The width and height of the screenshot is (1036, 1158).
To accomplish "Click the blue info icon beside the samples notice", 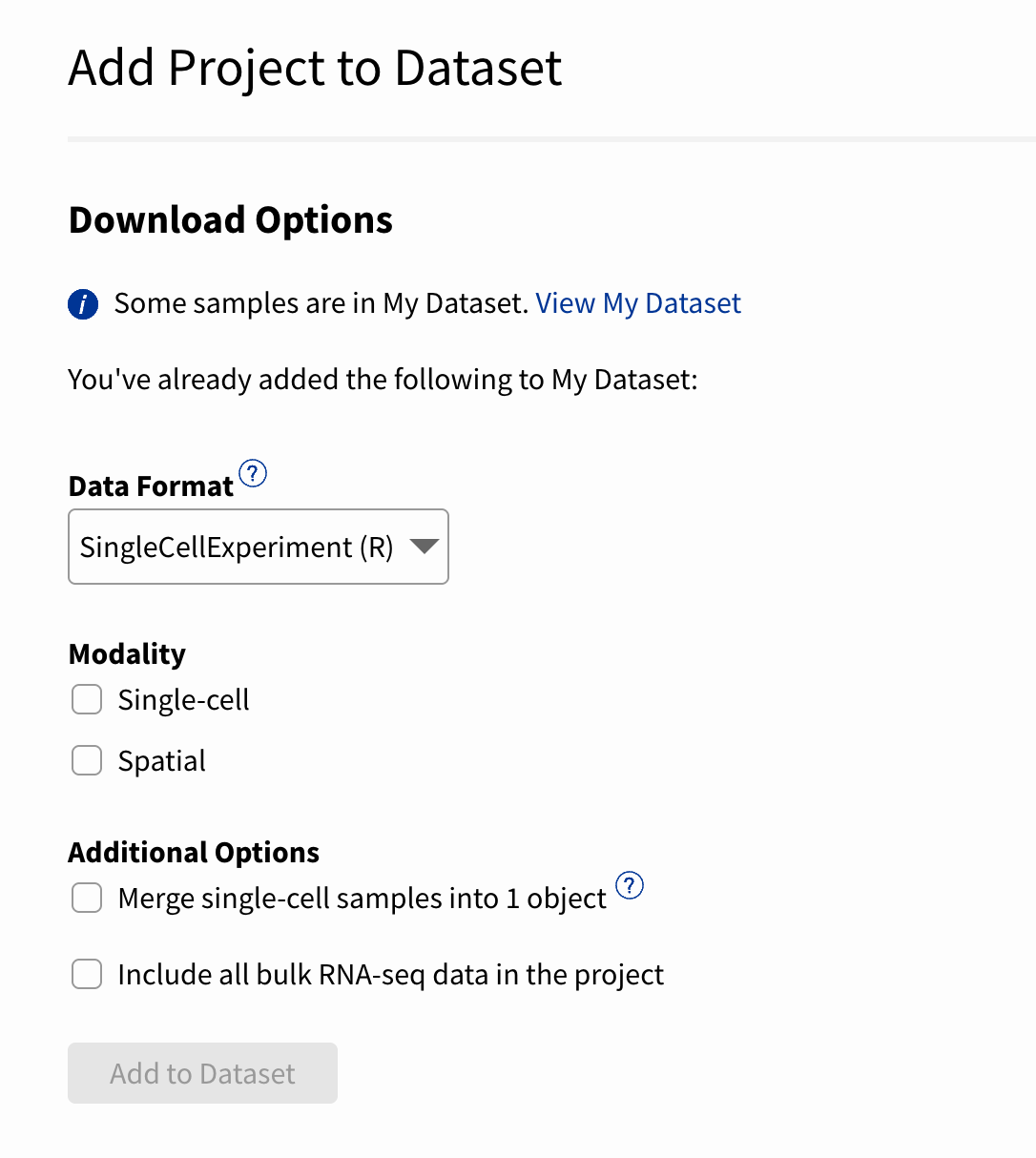I will (83, 304).
